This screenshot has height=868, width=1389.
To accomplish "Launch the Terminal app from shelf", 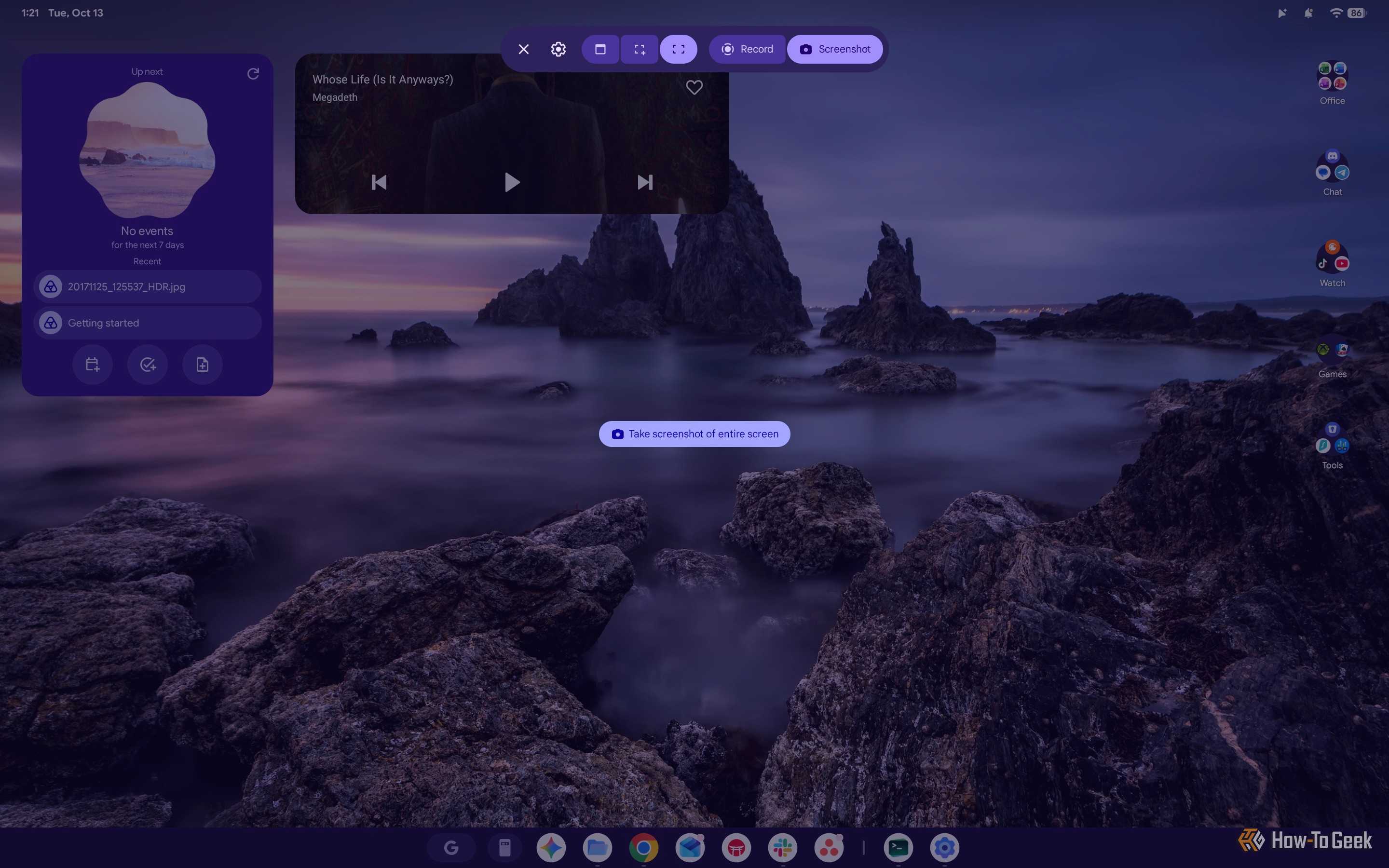I will click(898, 847).
